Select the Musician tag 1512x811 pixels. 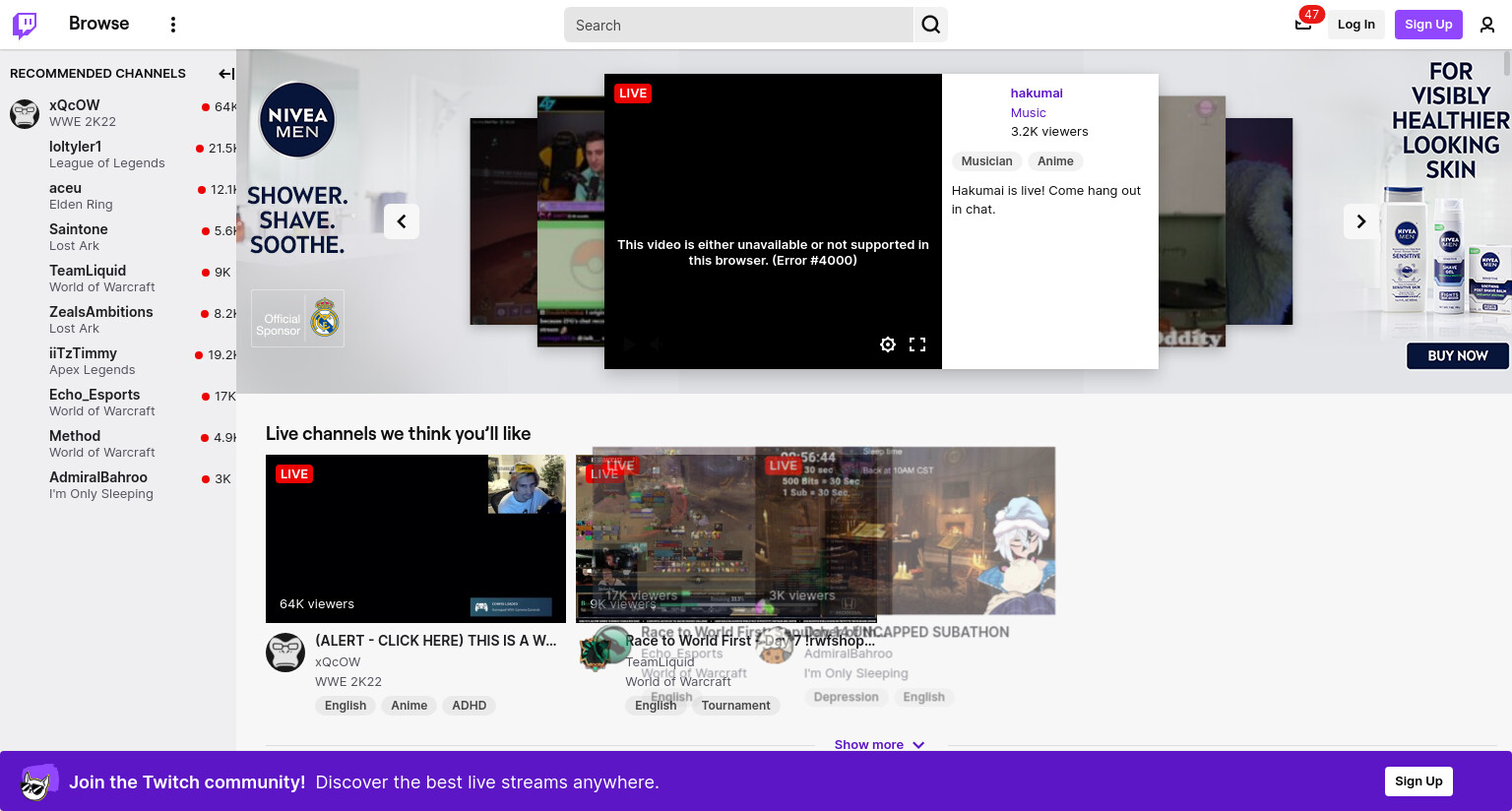pyautogui.click(x=986, y=161)
